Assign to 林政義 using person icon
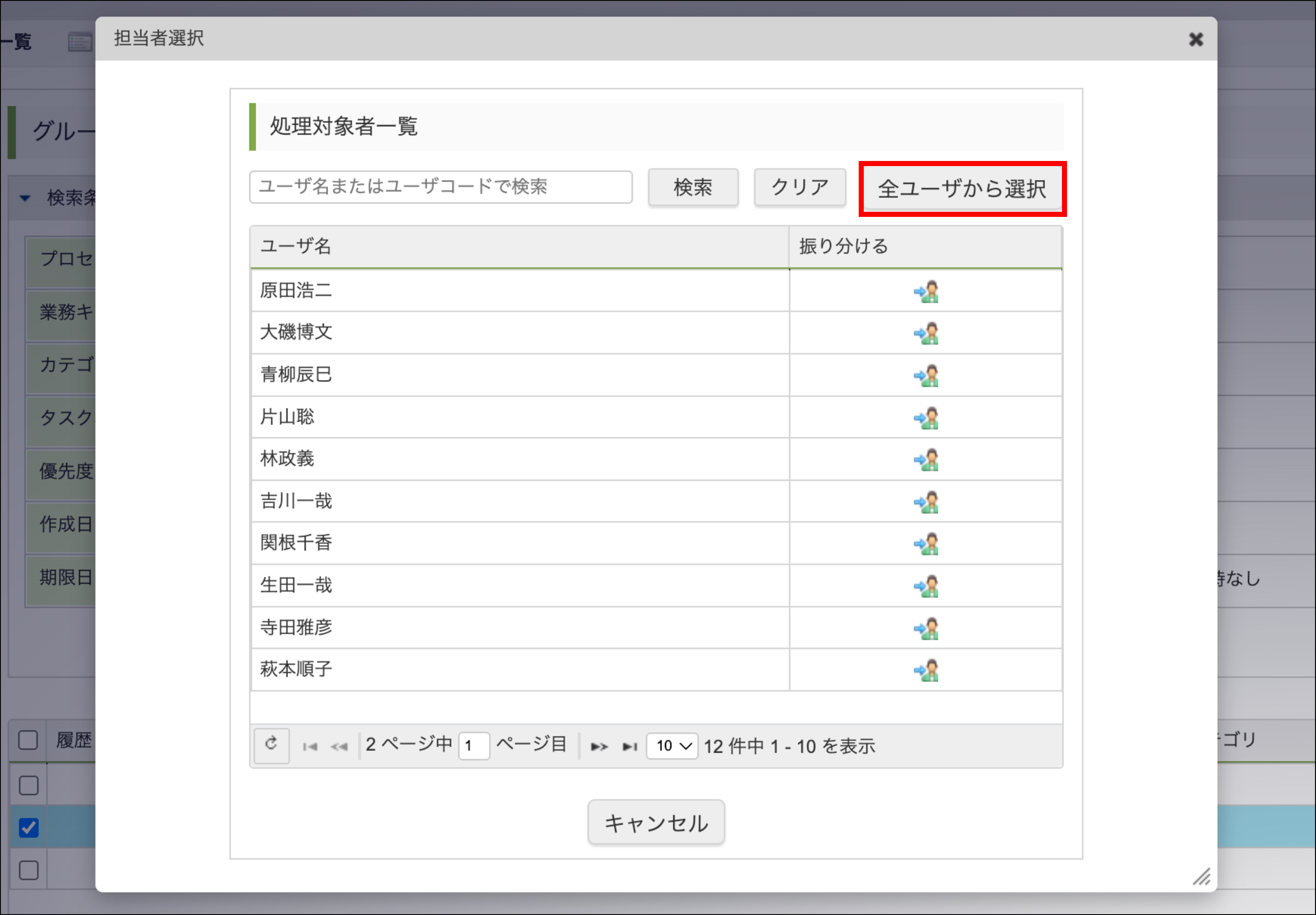 (x=926, y=460)
